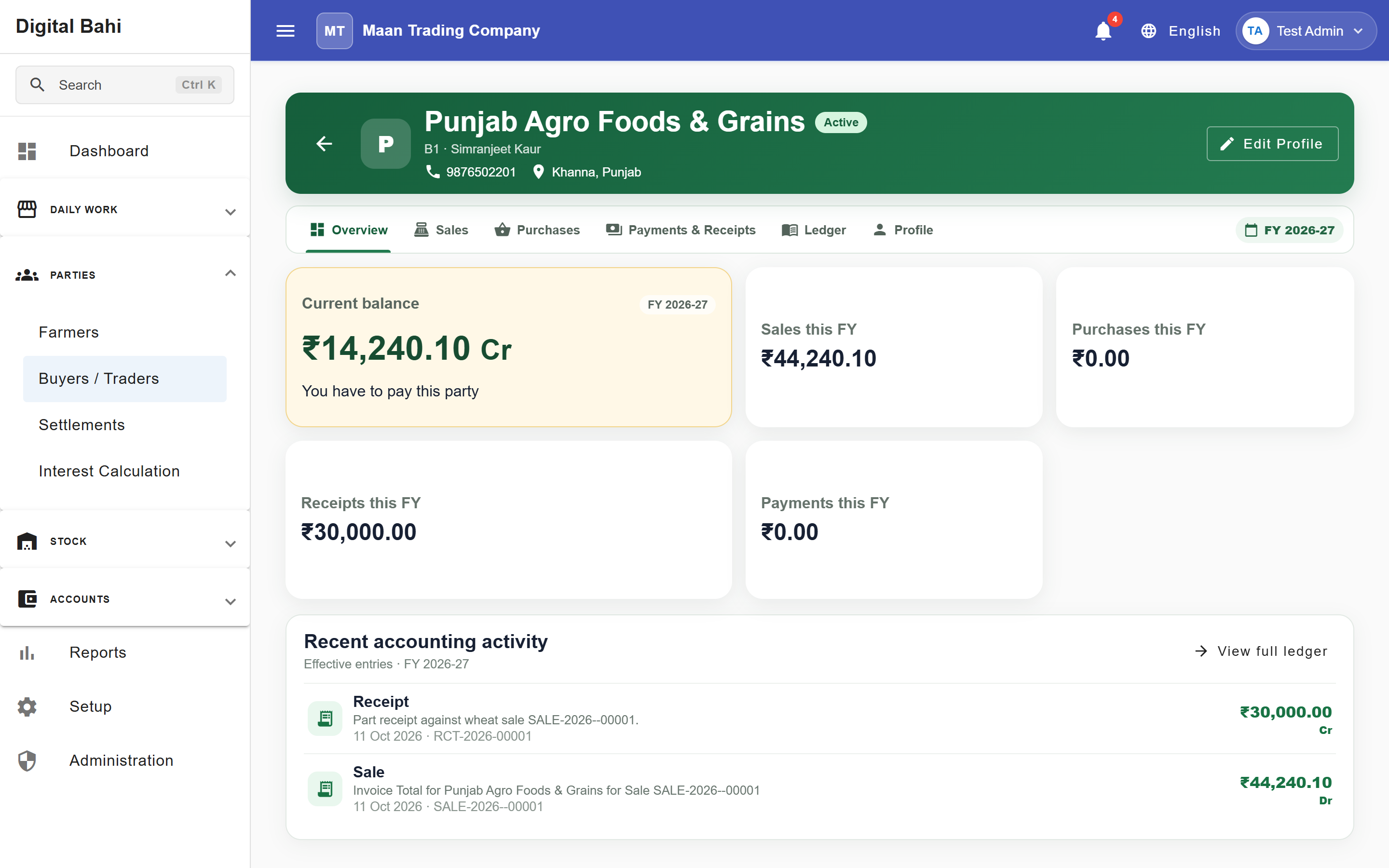Viewport: 1389px width, 868px height.
Task: Collapse the Parties section
Action: click(125, 275)
